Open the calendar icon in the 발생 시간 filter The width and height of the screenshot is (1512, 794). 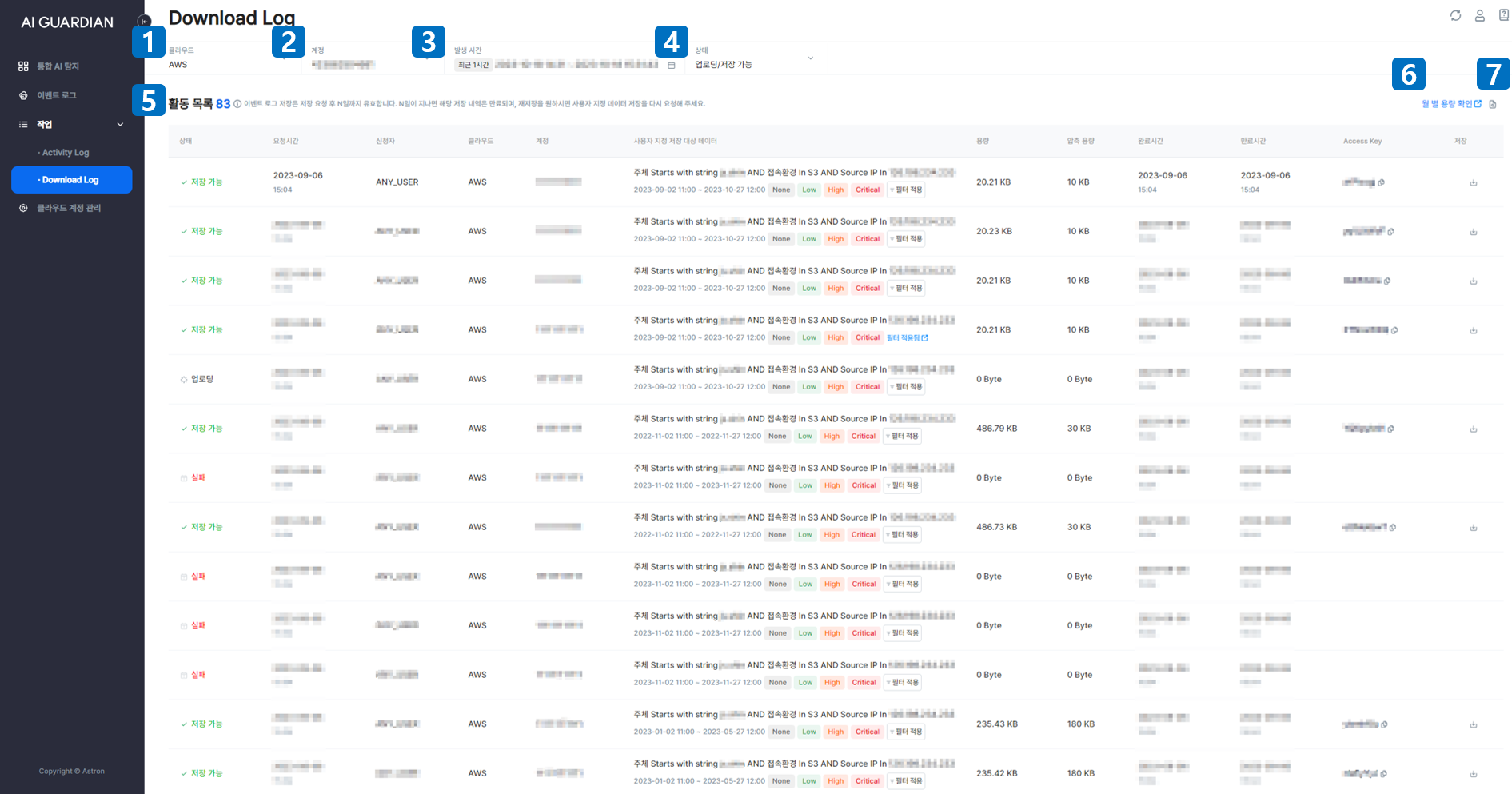pos(672,65)
